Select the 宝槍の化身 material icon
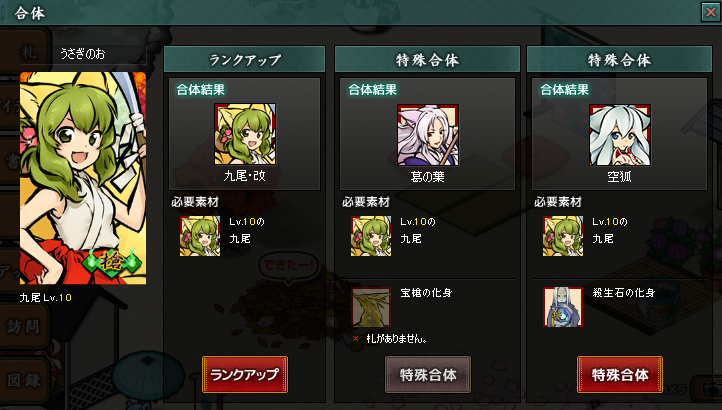 [x=371, y=307]
